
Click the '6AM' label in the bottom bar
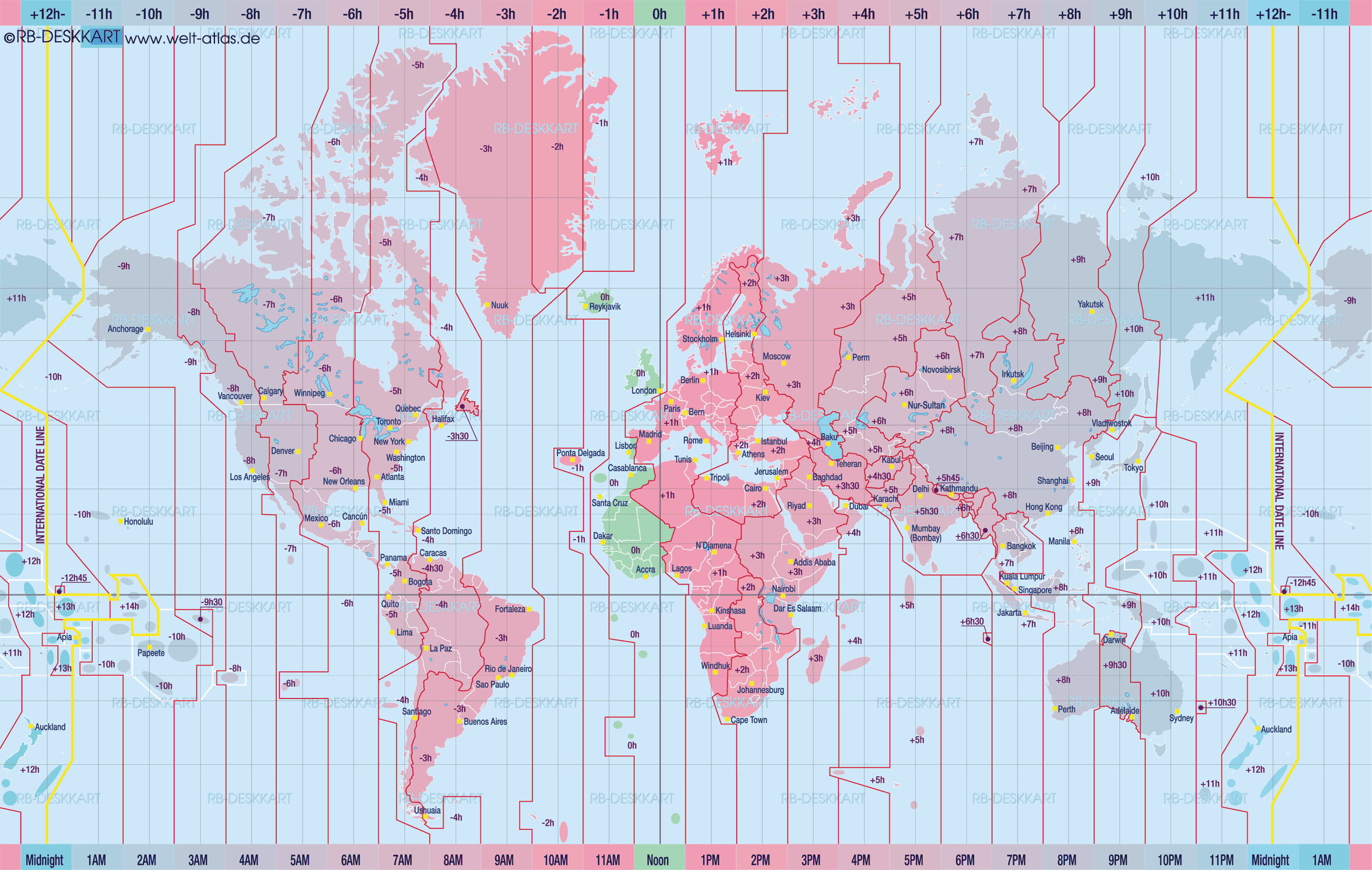(350, 860)
